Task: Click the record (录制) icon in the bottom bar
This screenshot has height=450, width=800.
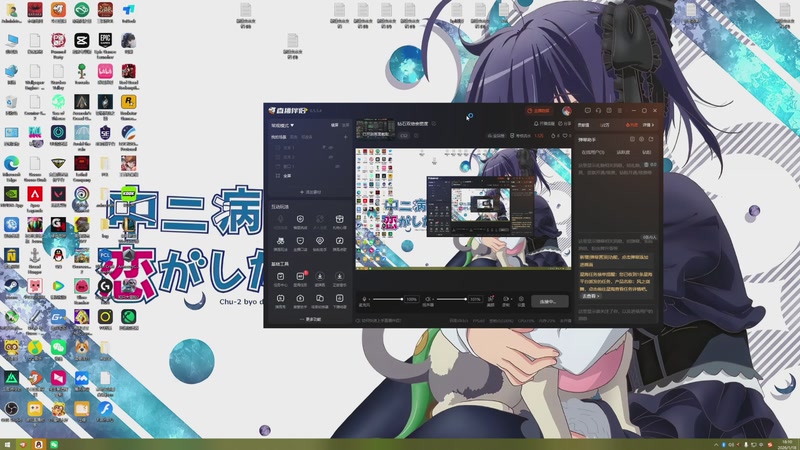Action: pos(505,299)
